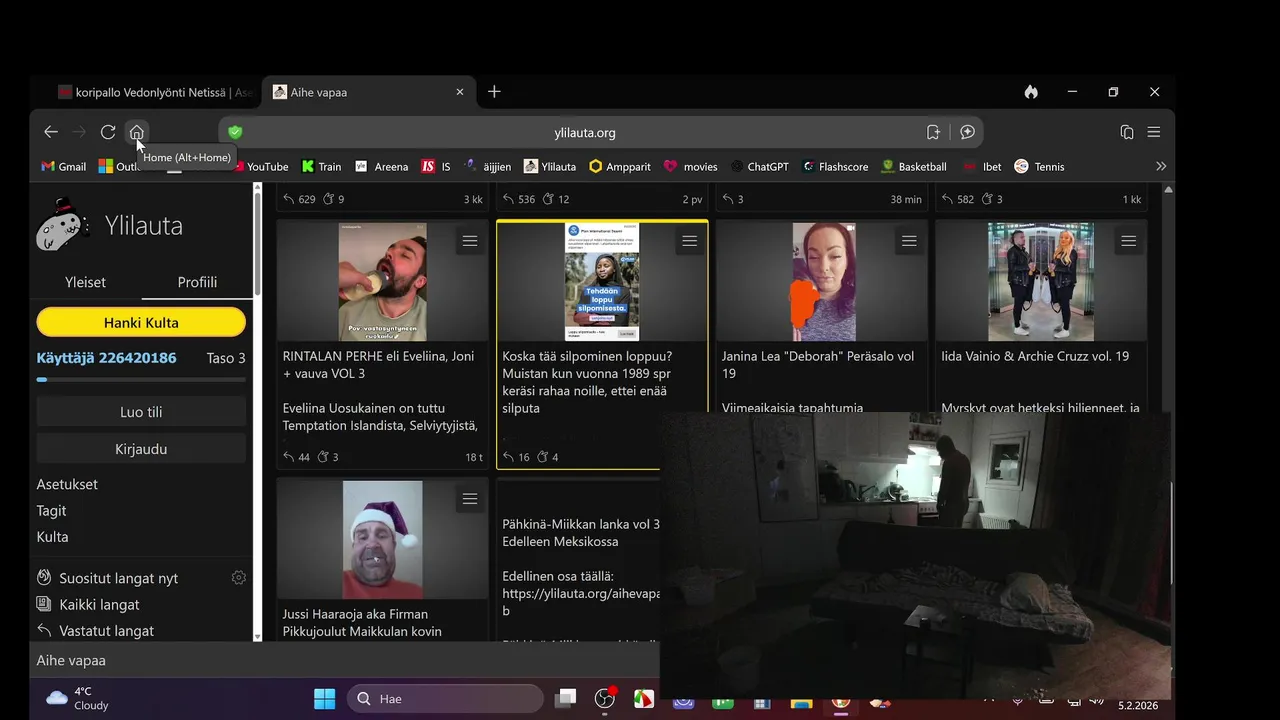
Task: Open a new tab with the plus button
Action: 494,92
